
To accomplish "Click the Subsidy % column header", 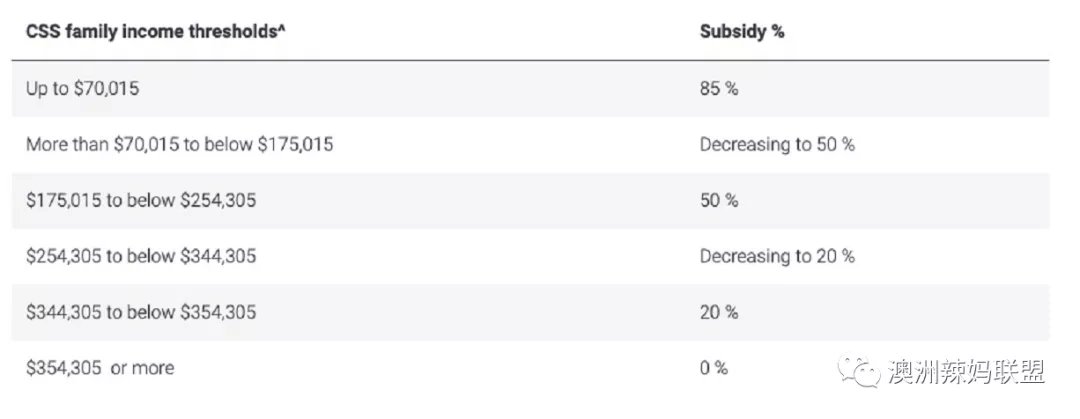I will (742, 32).
